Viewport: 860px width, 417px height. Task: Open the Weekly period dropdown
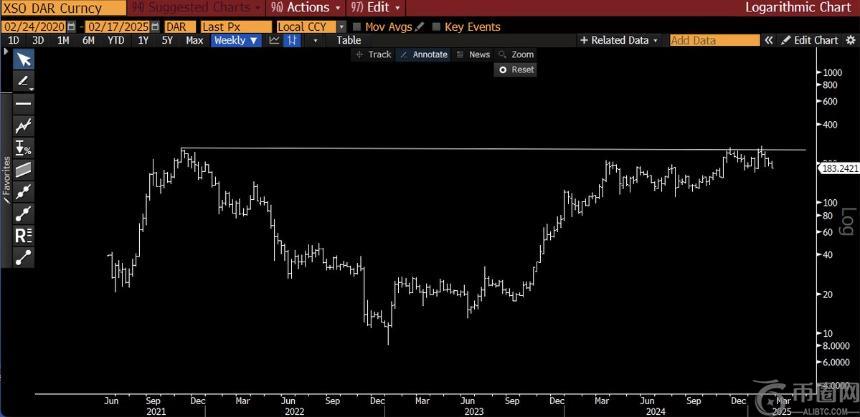pos(237,40)
